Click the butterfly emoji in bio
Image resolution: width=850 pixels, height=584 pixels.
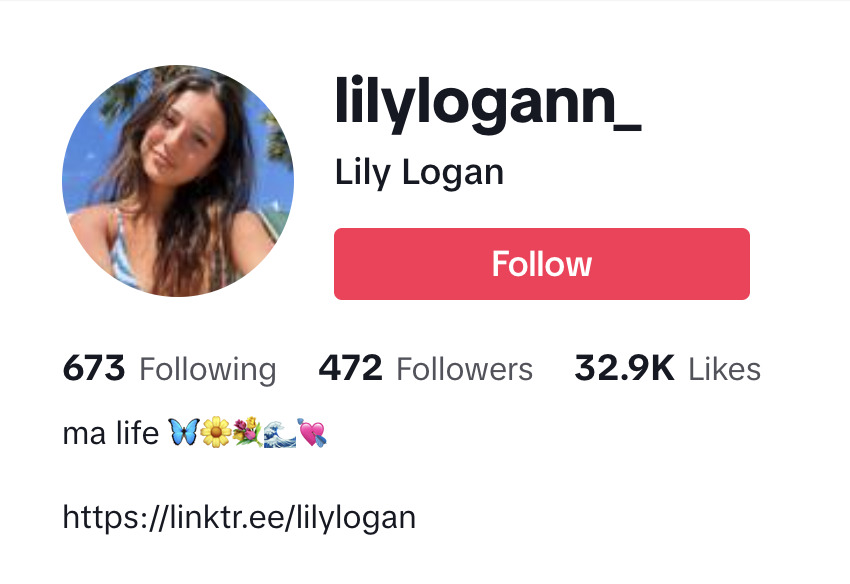pyautogui.click(x=184, y=432)
